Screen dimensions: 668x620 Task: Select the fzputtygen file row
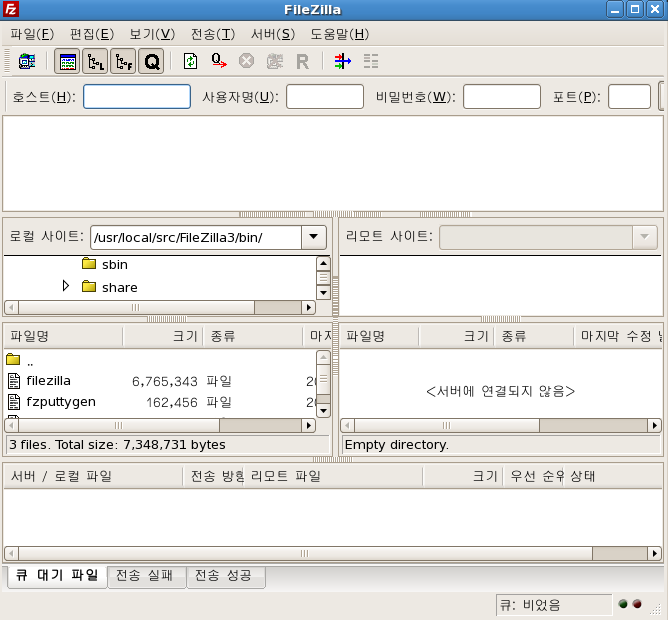[x=160, y=402]
